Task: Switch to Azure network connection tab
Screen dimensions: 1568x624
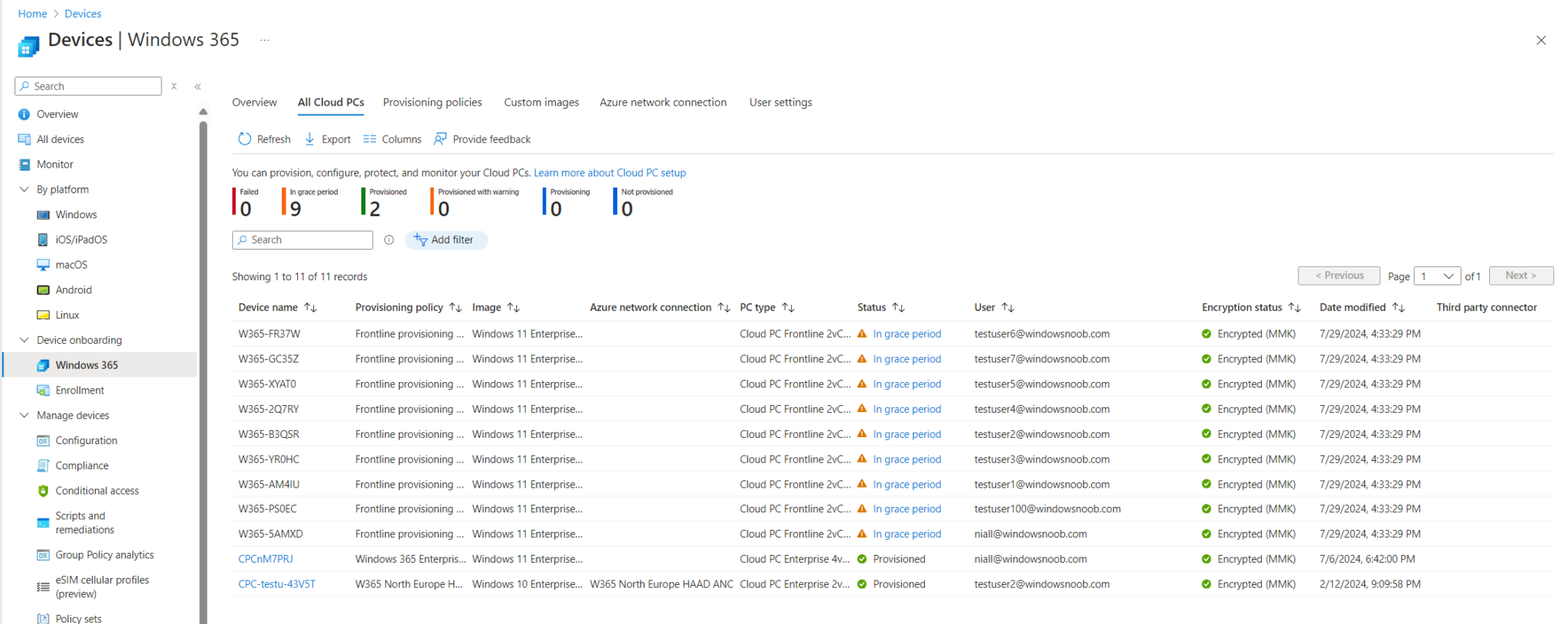Action: click(663, 102)
